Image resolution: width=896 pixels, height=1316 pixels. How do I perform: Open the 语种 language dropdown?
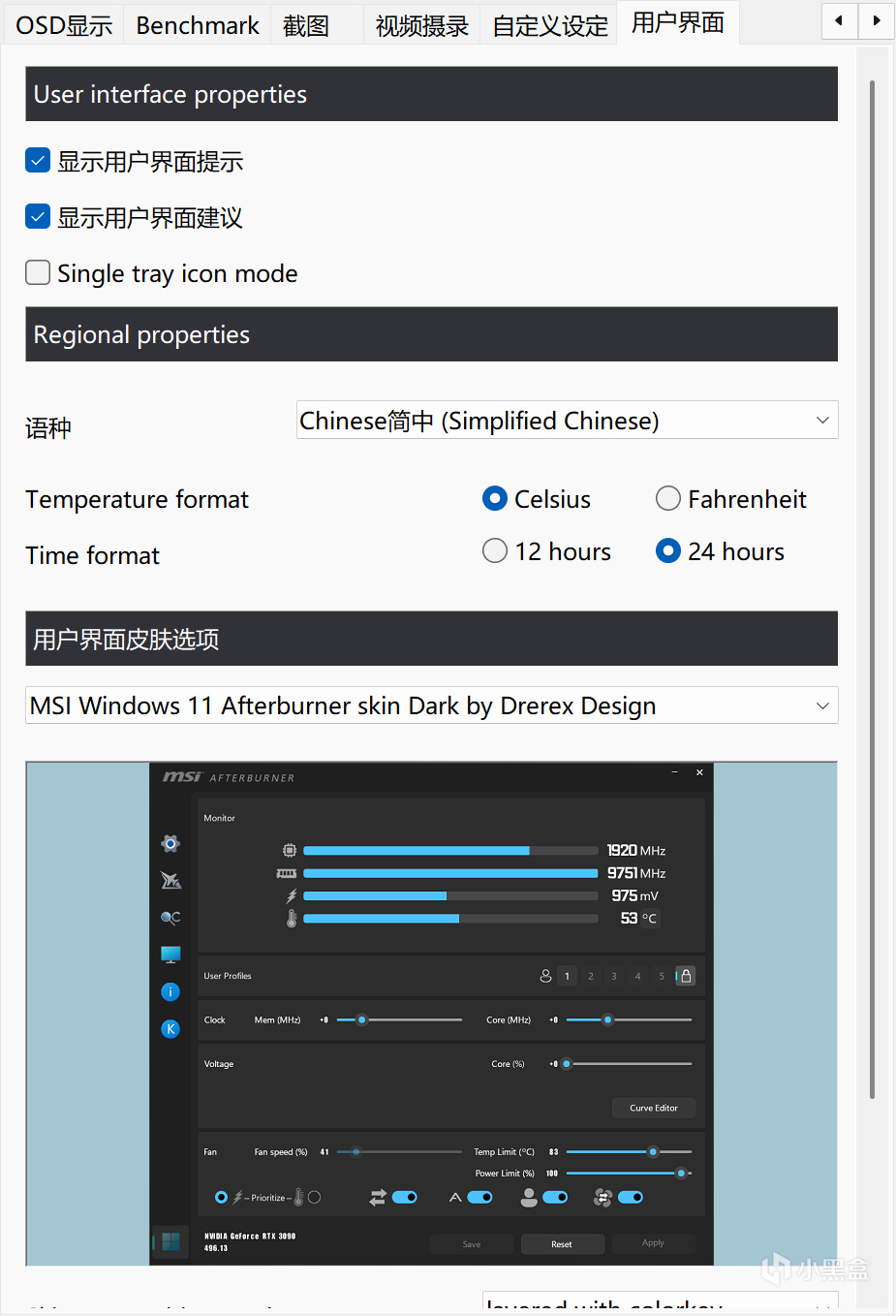(567, 421)
